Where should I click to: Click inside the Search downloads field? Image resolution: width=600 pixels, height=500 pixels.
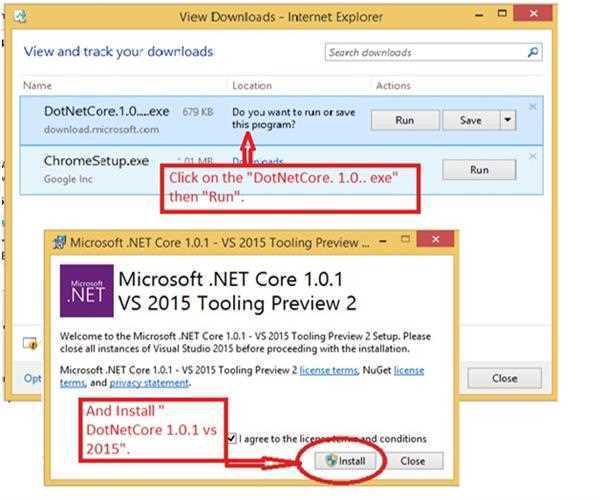coord(425,52)
